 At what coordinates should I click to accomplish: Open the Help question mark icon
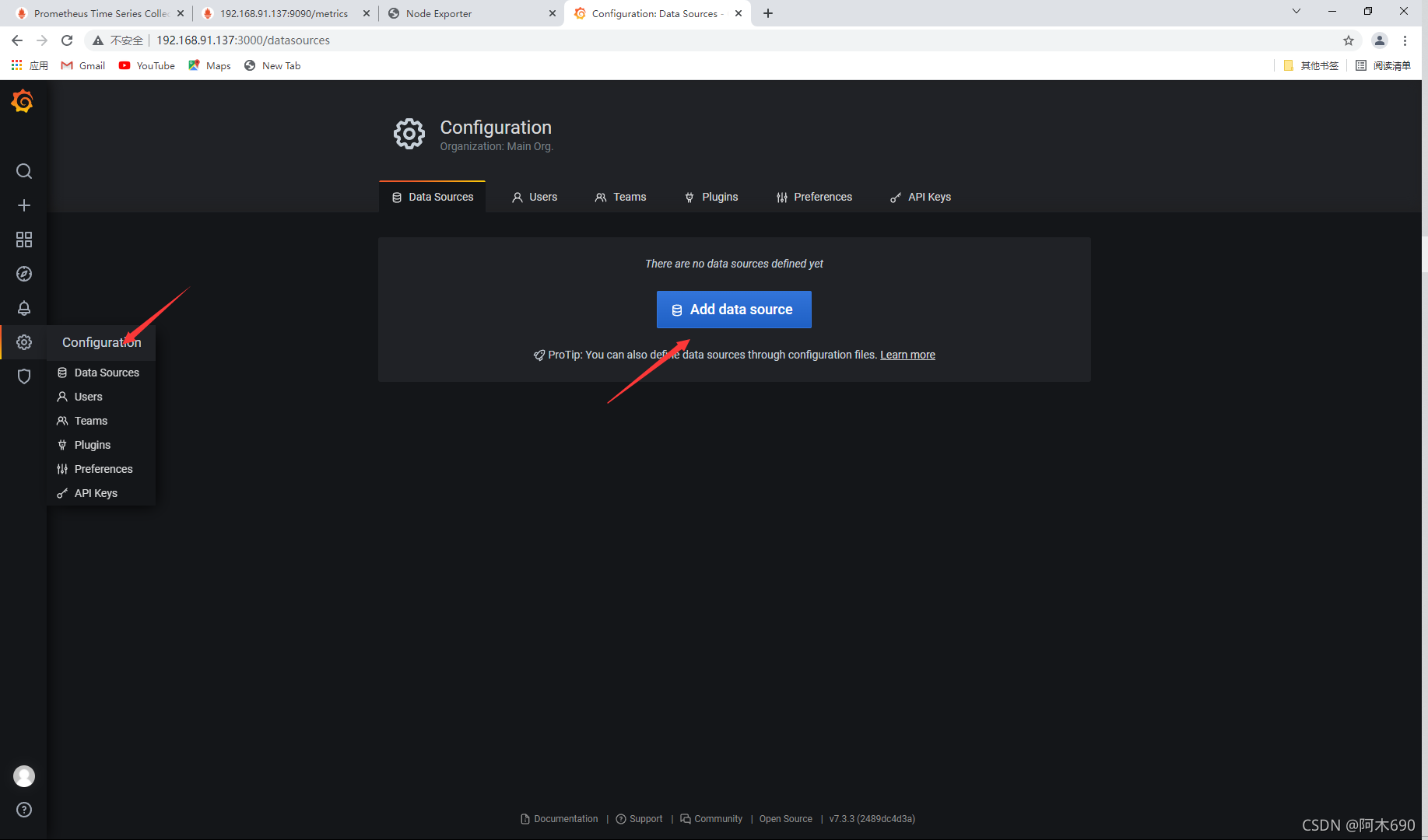click(24, 810)
